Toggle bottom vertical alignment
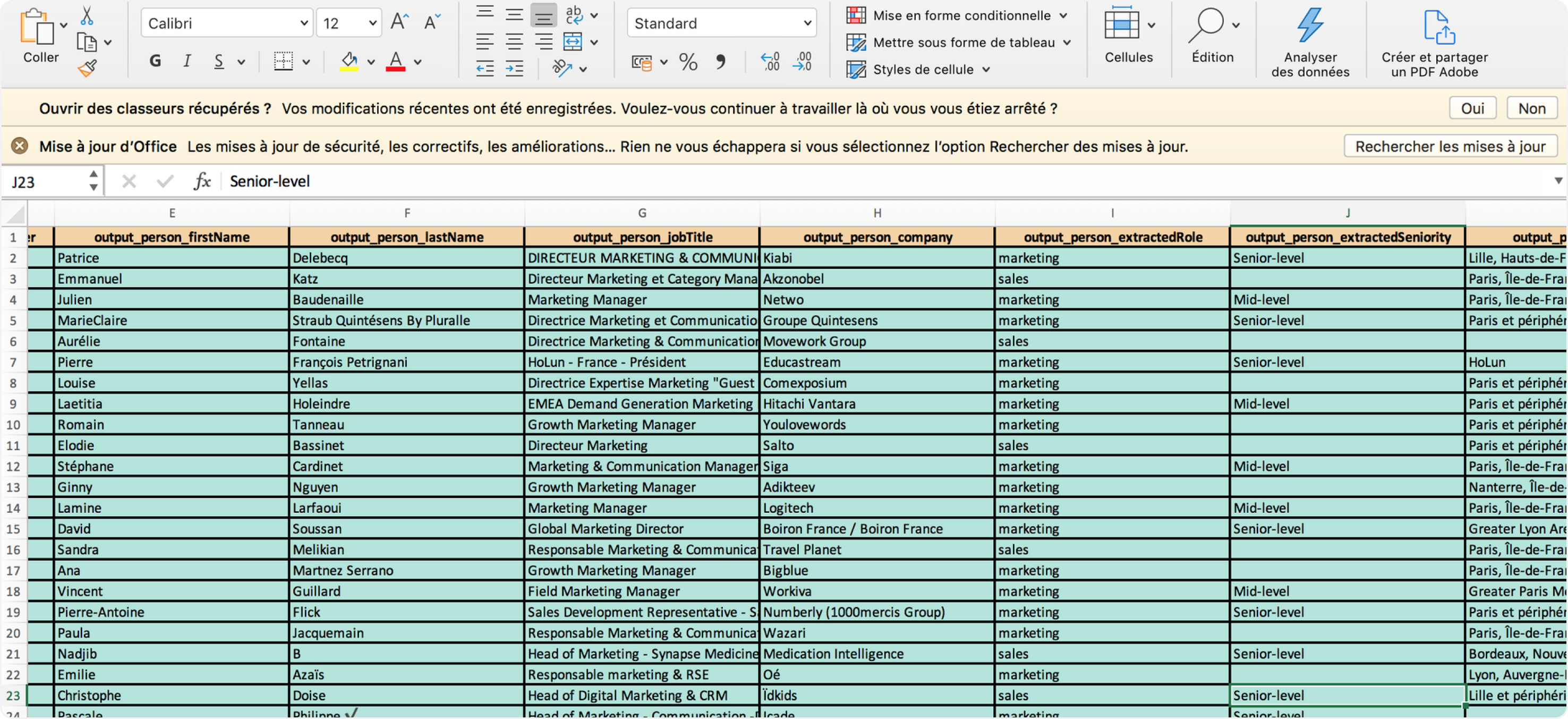This screenshot has height=719, width=1568. (x=543, y=15)
